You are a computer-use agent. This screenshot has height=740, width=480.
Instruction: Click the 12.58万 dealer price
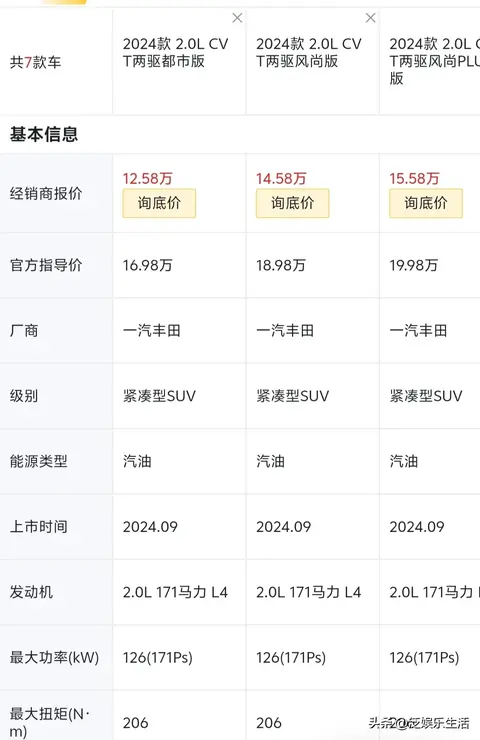148,178
